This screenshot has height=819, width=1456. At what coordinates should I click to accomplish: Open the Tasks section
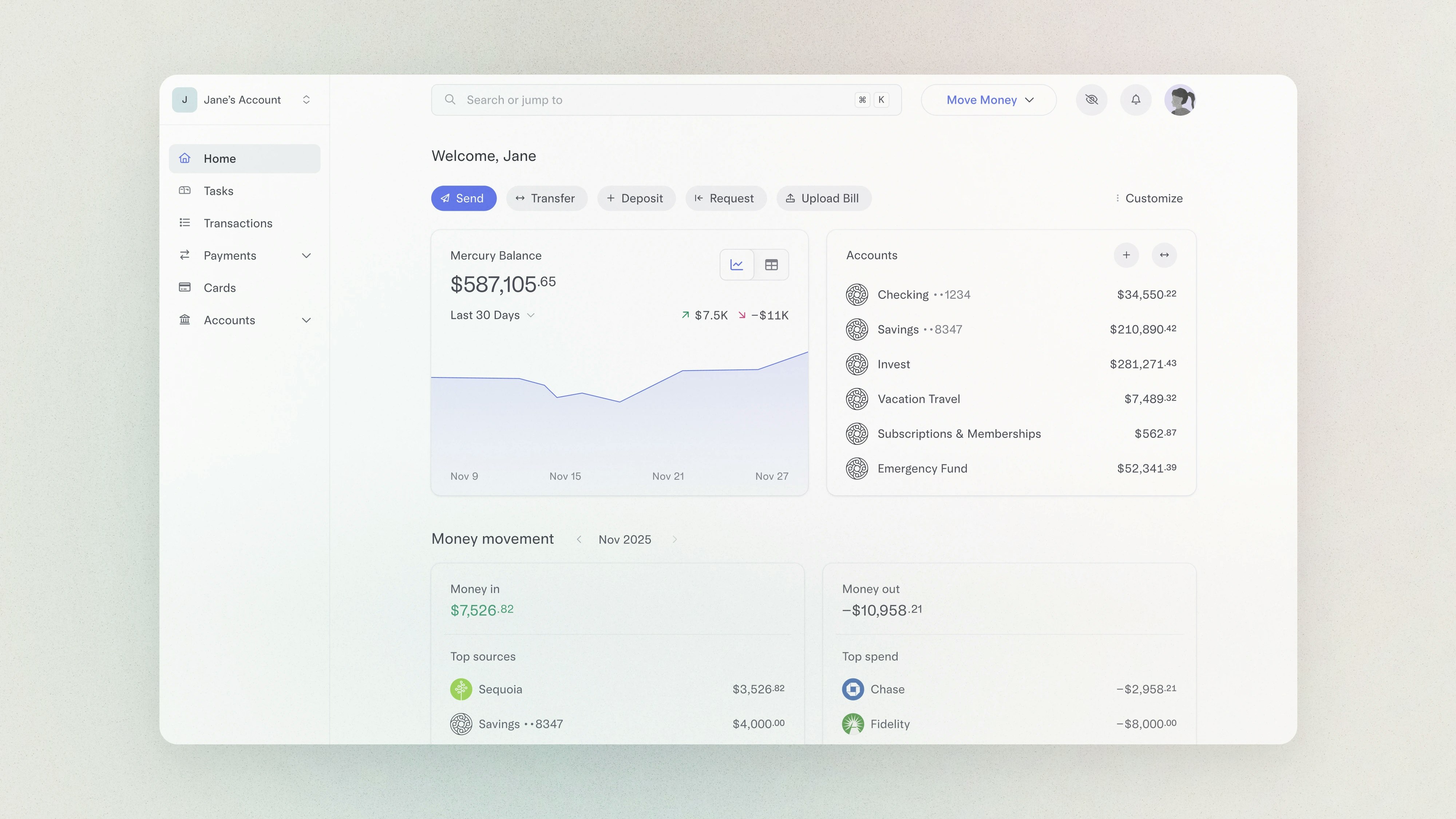coord(218,190)
